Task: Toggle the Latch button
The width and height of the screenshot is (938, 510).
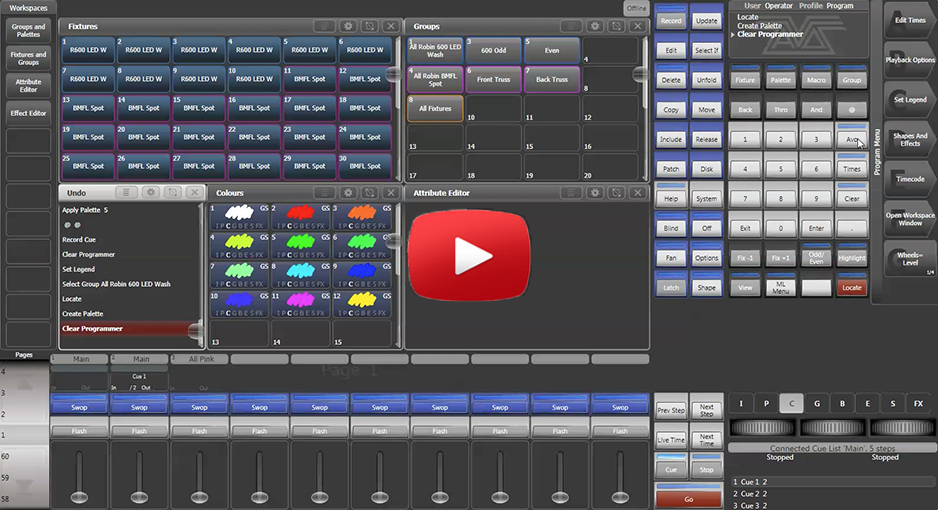Action: (x=671, y=286)
